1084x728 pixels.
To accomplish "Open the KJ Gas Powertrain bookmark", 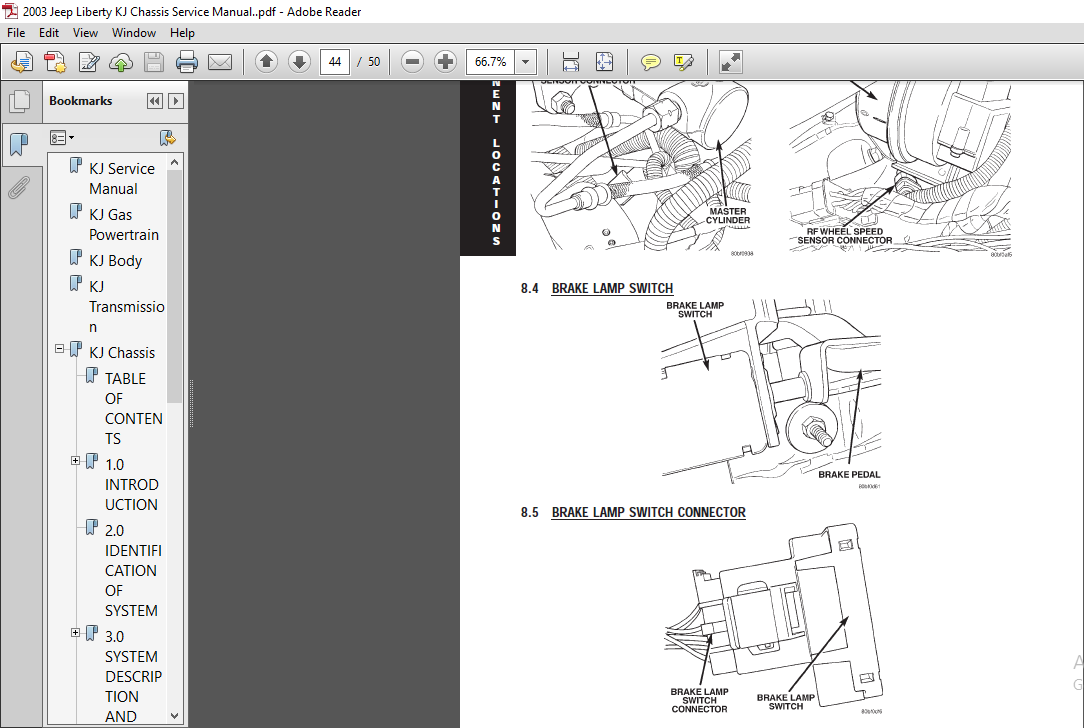I will click(124, 225).
